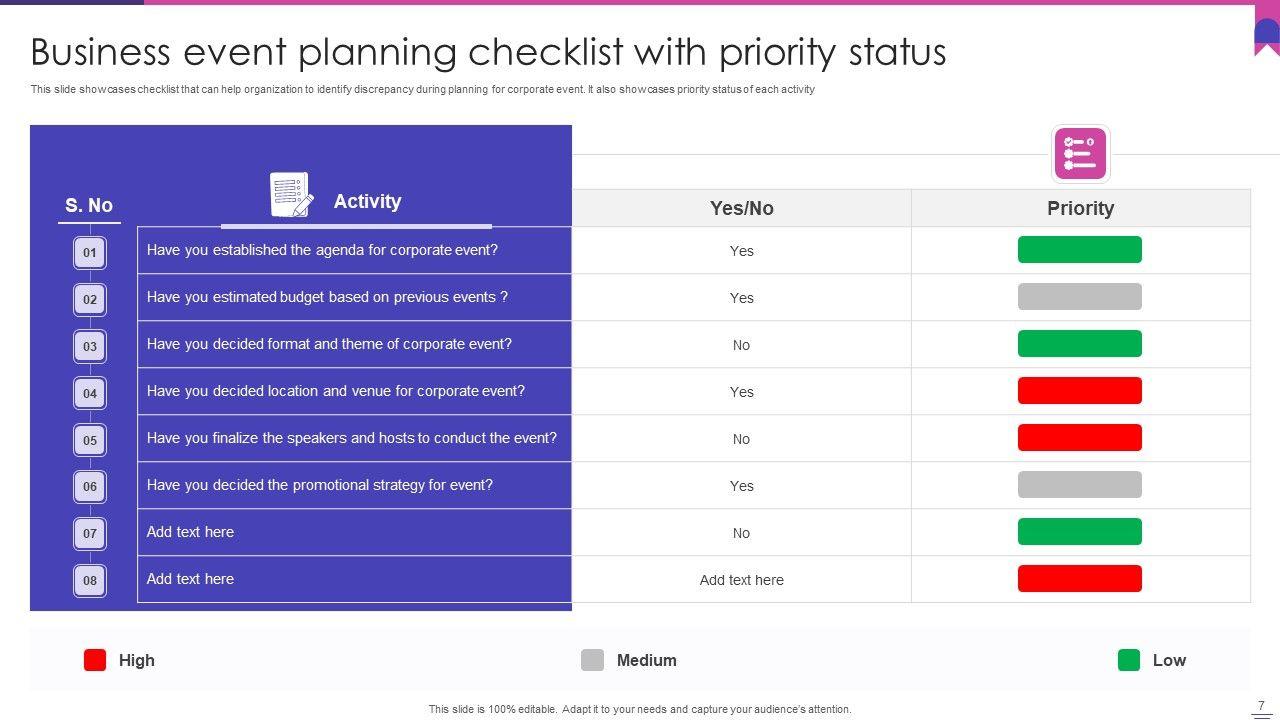Select serial number badge 08
The height and width of the screenshot is (720, 1280).
(90, 580)
